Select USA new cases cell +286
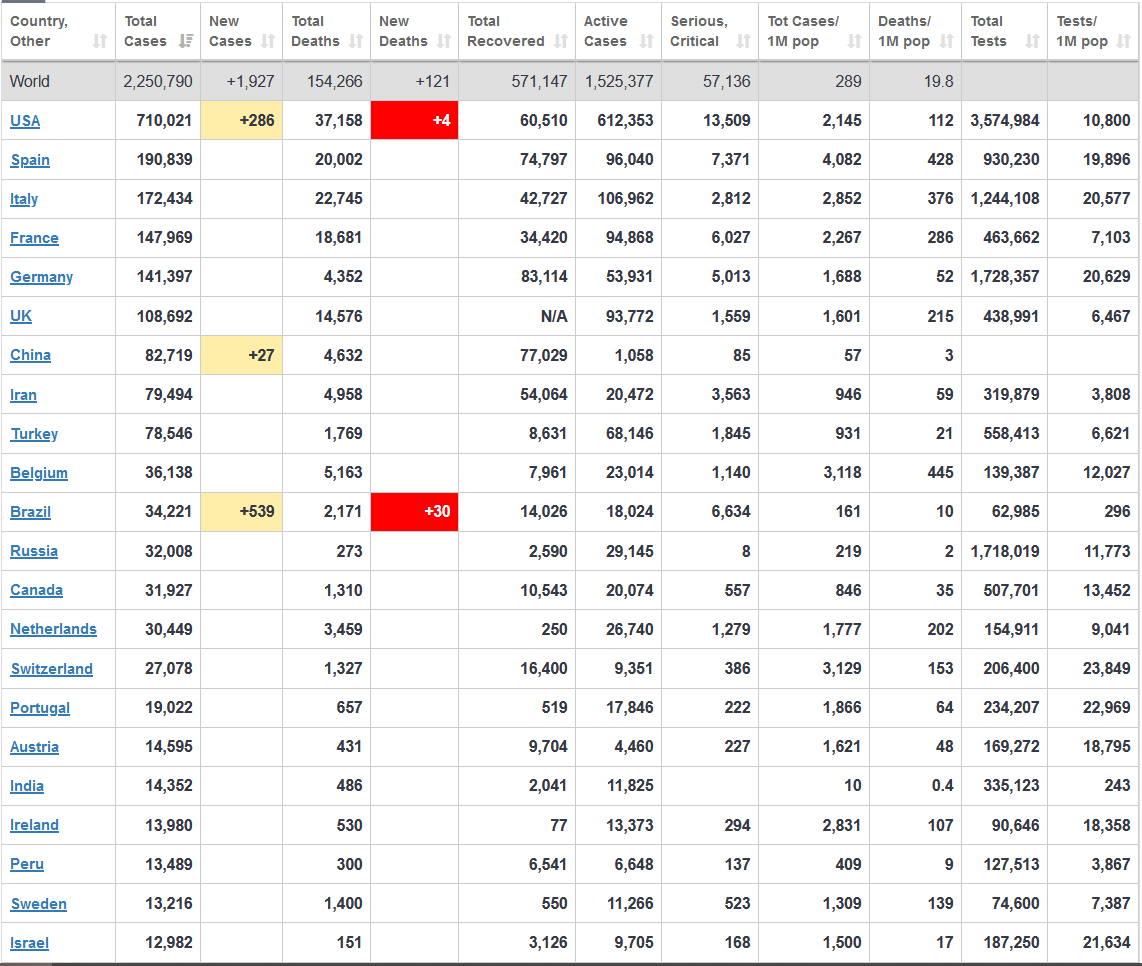The image size is (1142, 966). (x=241, y=120)
